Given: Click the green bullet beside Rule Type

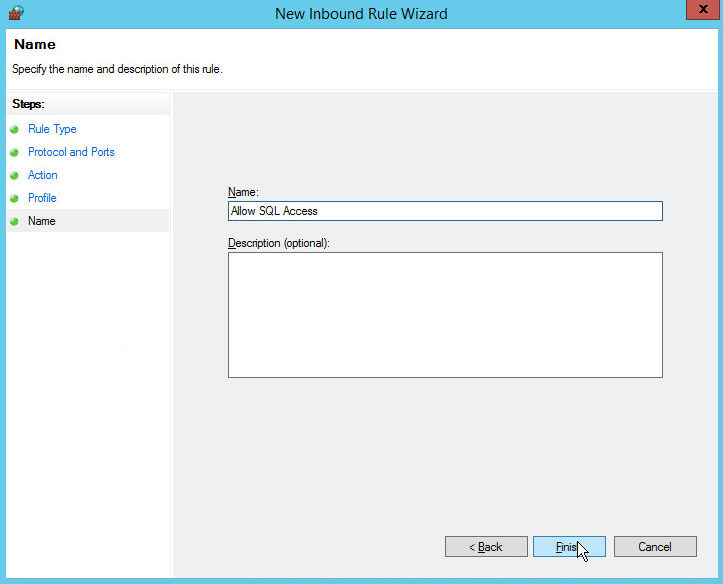Looking at the screenshot, I should tap(15, 130).
